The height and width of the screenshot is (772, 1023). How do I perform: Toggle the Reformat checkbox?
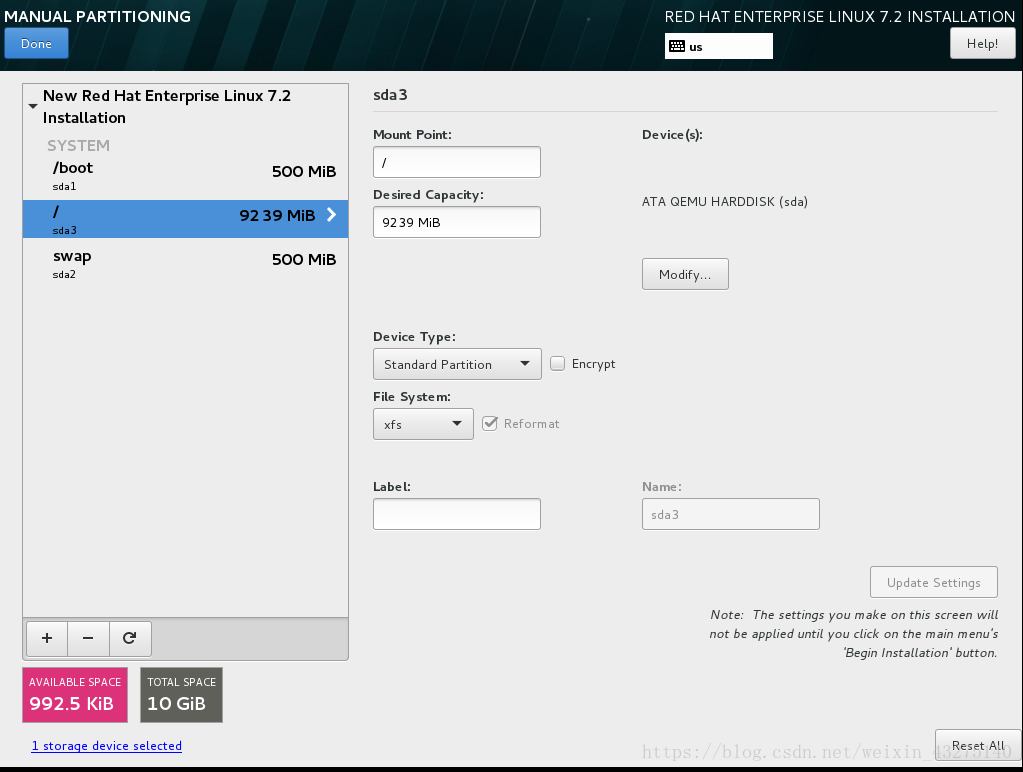[490, 424]
